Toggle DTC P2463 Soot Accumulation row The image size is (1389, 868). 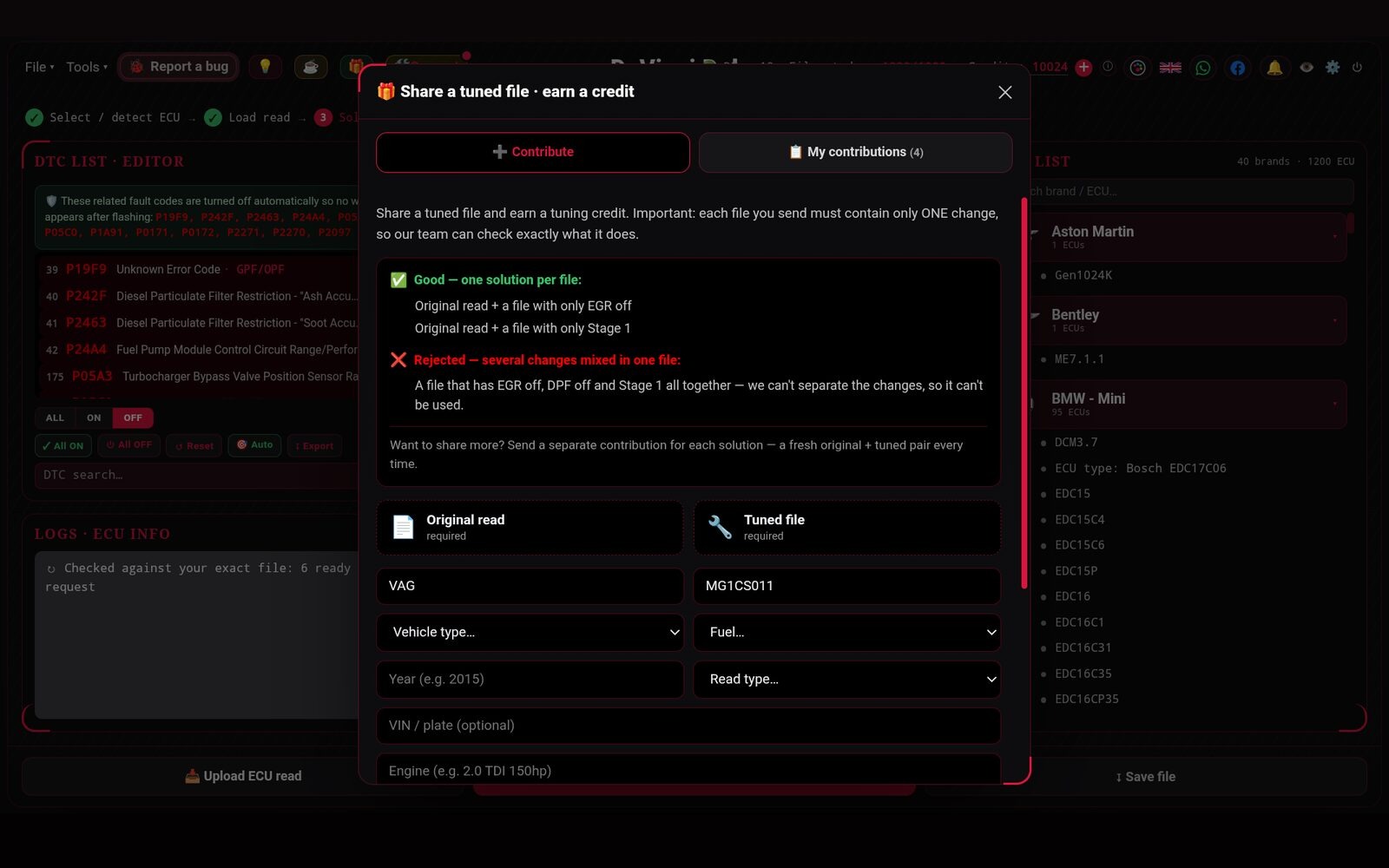click(x=198, y=323)
